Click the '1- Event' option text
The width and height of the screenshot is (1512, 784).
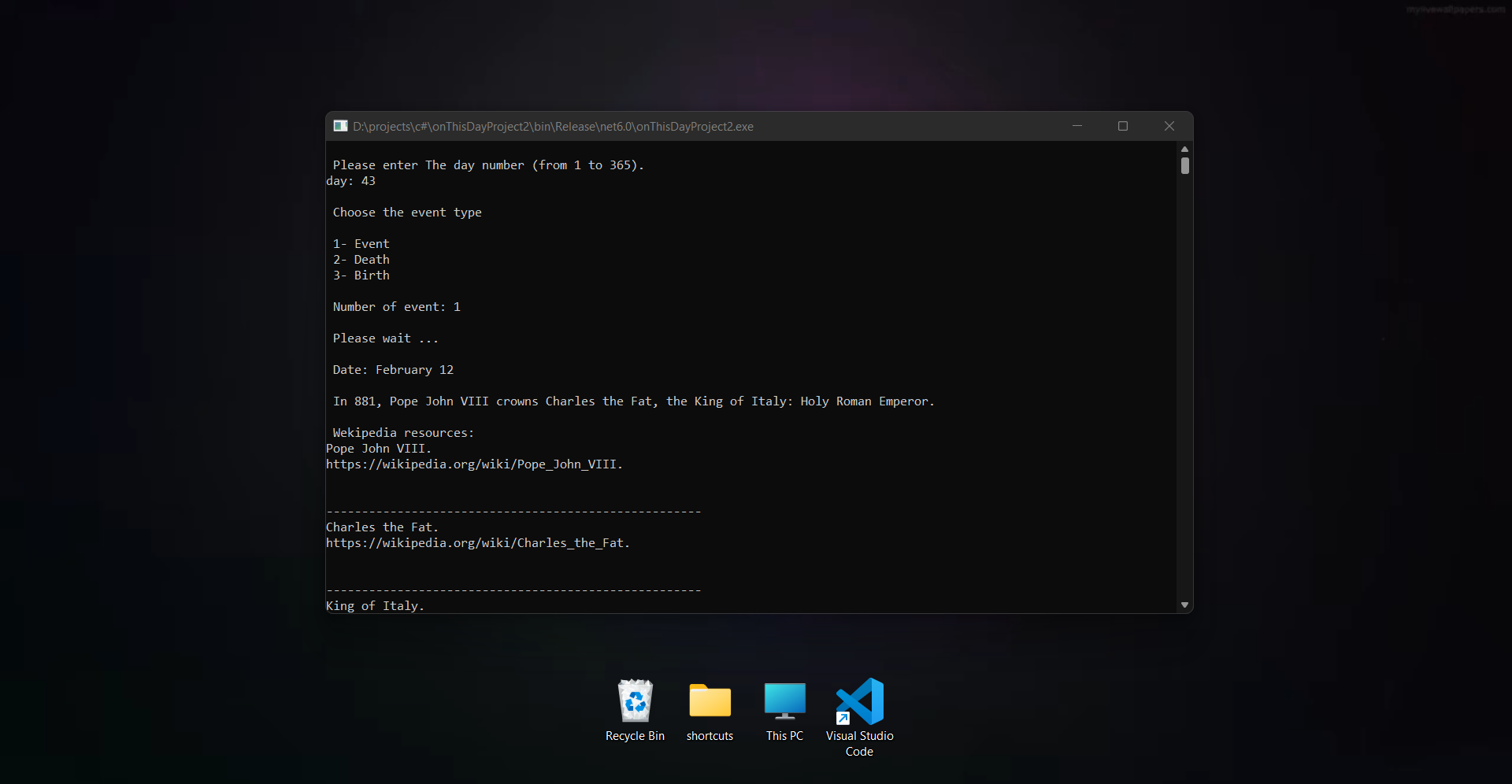click(361, 244)
